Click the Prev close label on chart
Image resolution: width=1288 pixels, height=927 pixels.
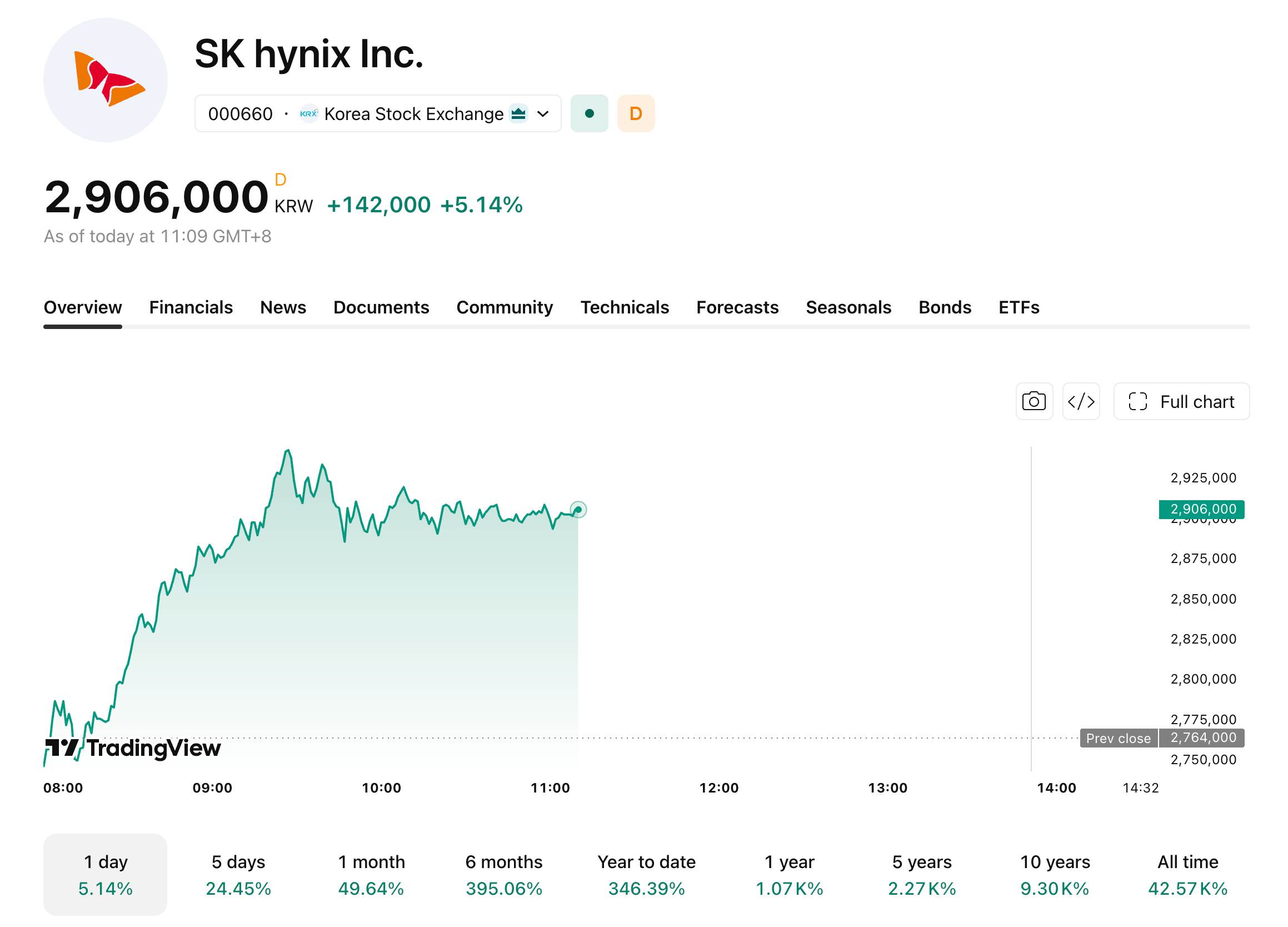(x=1119, y=739)
